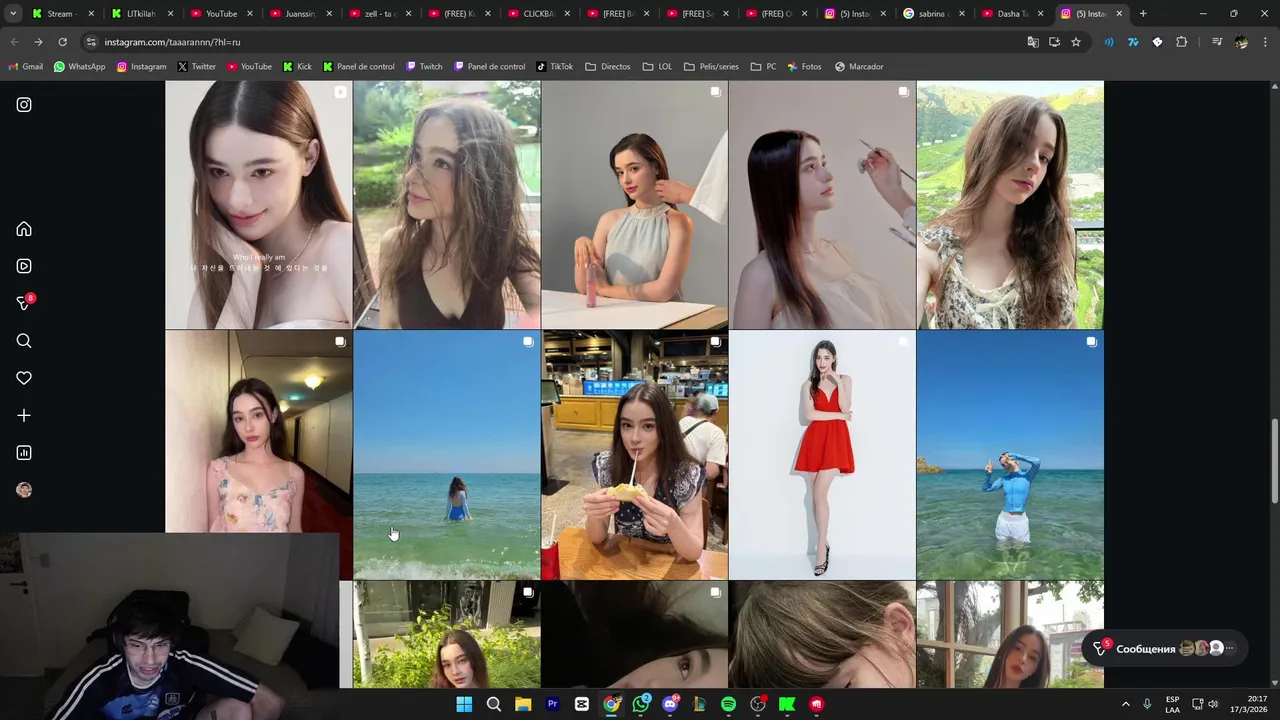Screen dimensions: 1280x720
Task: Create new post with plus icon
Action: pyautogui.click(x=24, y=415)
